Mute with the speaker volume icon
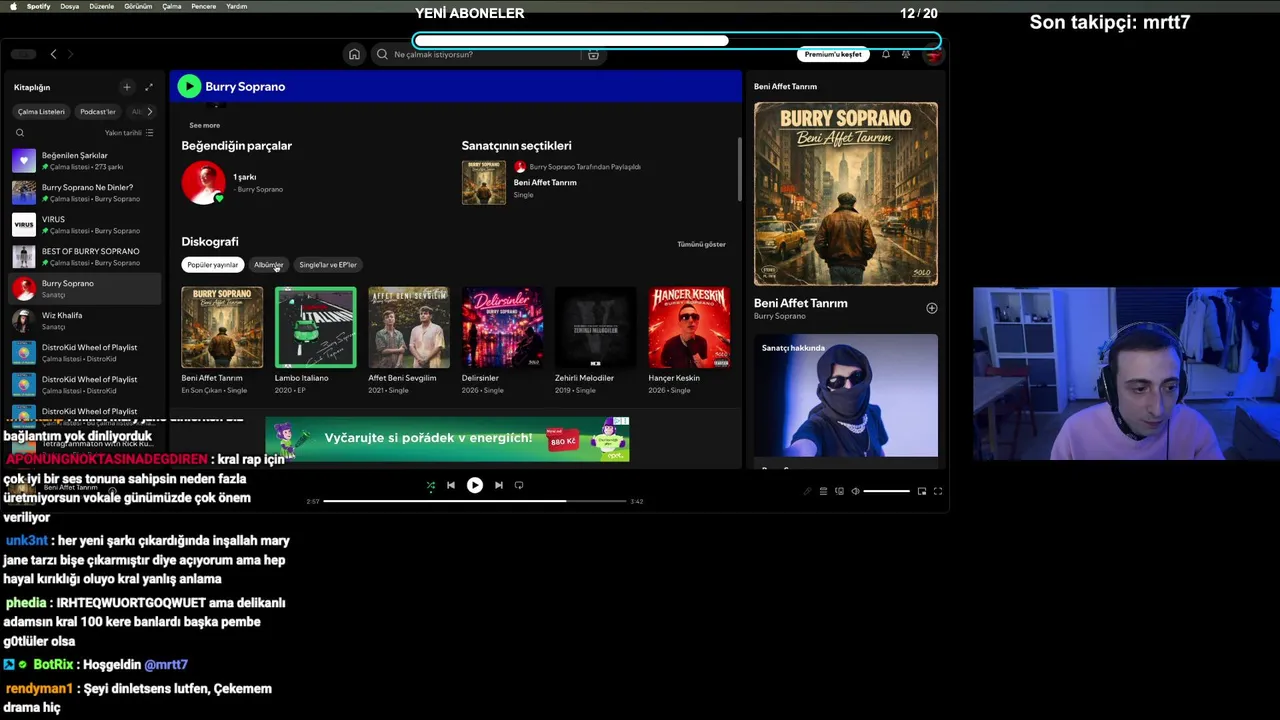Screen dimensions: 1280x720 [855, 491]
